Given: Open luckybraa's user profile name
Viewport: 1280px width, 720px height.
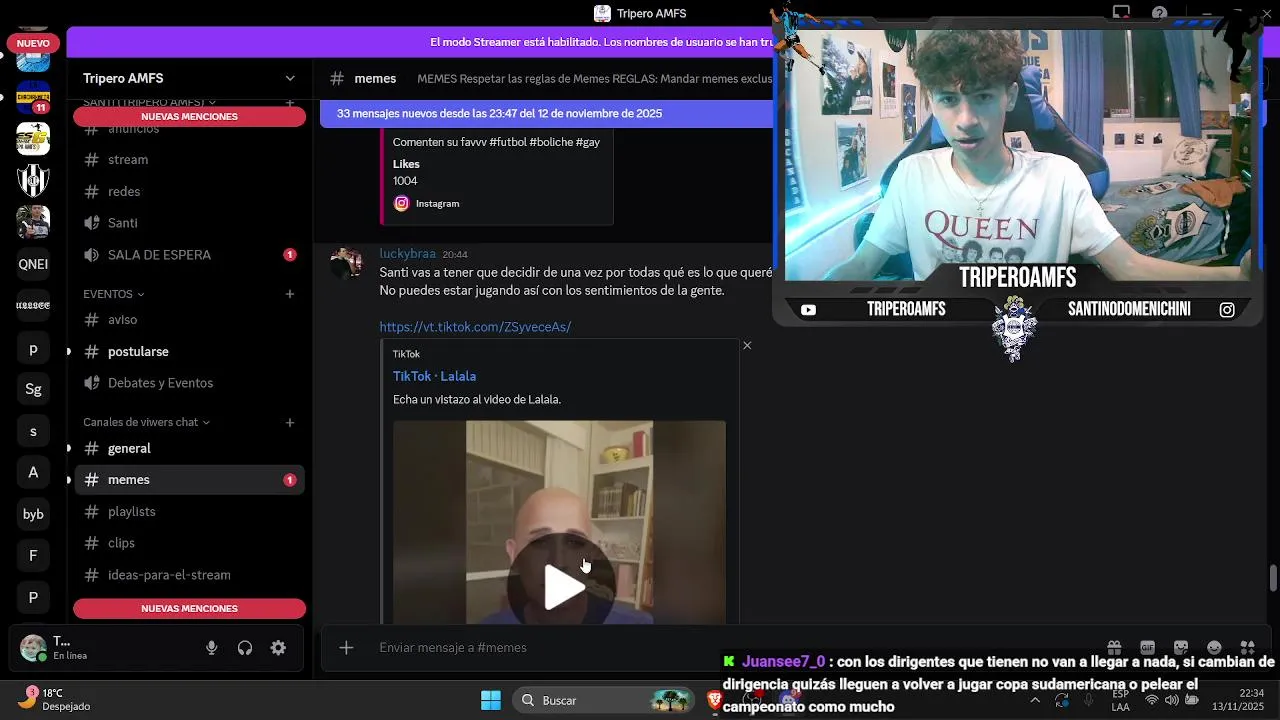Looking at the screenshot, I should (x=407, y=254).
